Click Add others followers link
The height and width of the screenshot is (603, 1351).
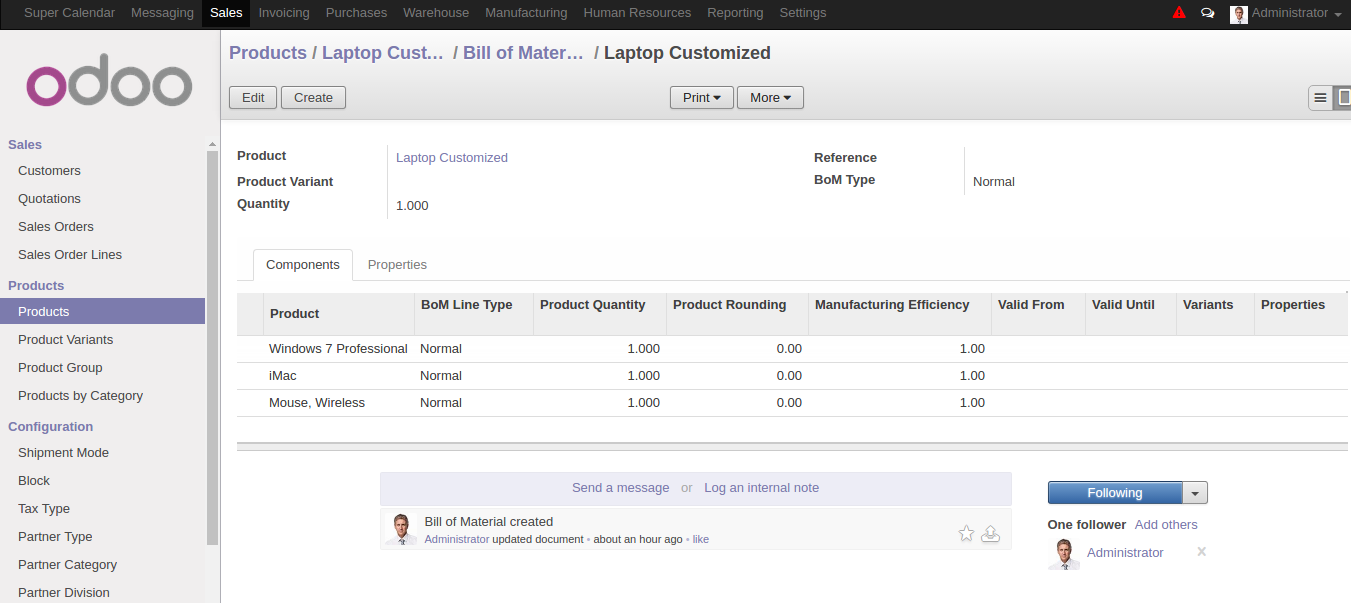coord(1166,525)
